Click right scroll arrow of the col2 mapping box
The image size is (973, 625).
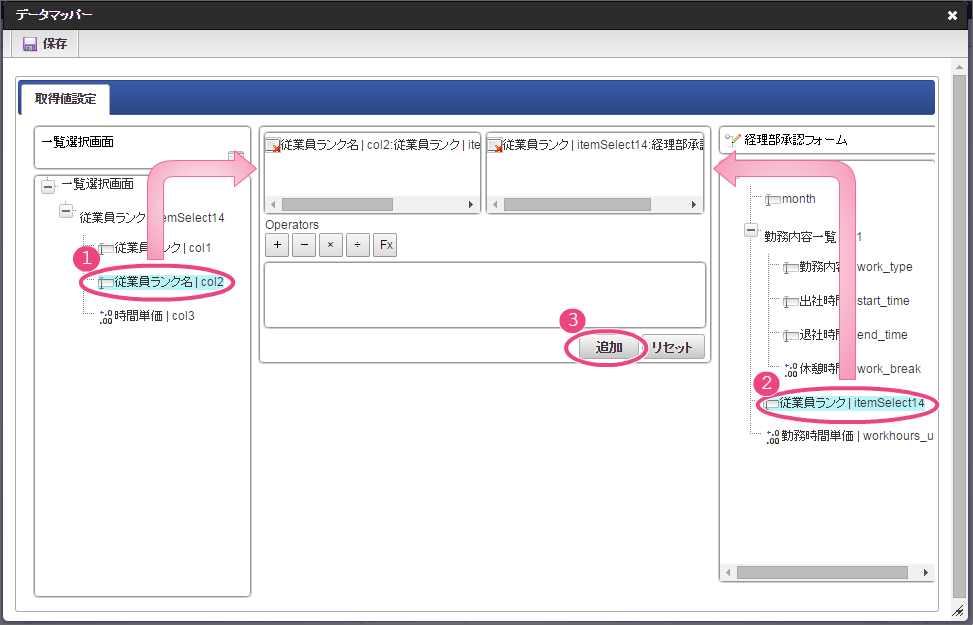tap(471, 204)
